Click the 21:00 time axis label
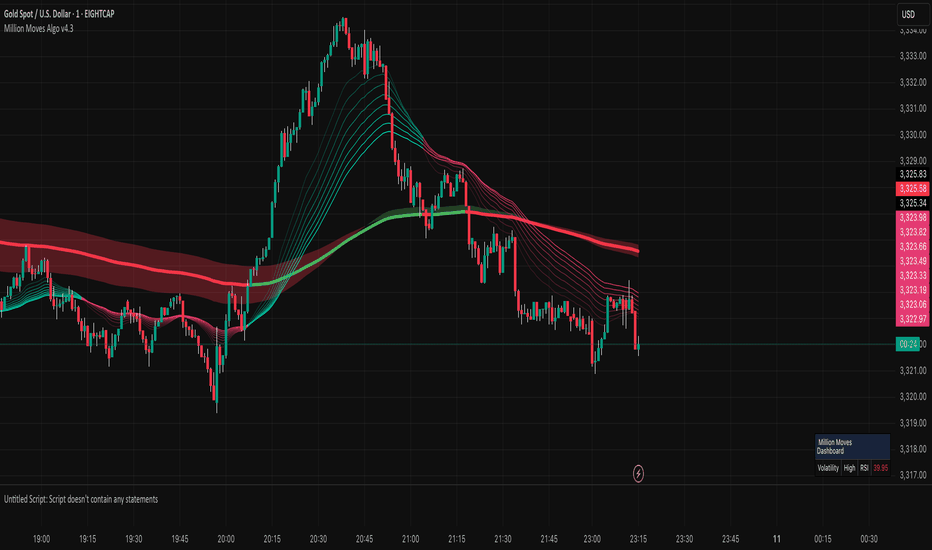This screenshot has width=932, height=550. click(x=410, y=539)
